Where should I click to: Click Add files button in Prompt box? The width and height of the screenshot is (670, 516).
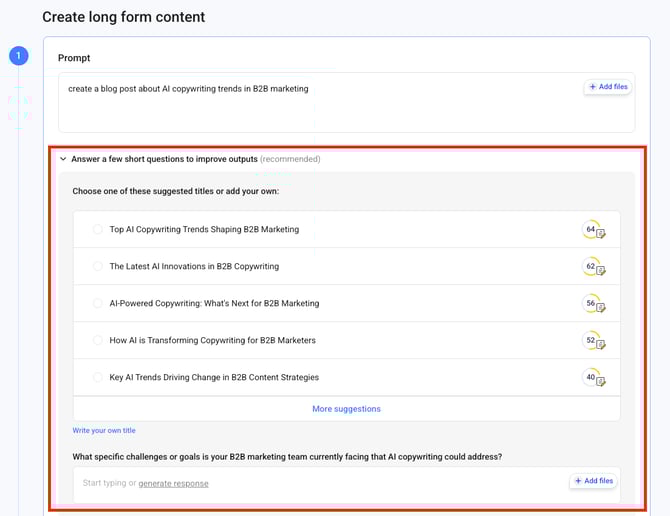click(x=607, y=87)
